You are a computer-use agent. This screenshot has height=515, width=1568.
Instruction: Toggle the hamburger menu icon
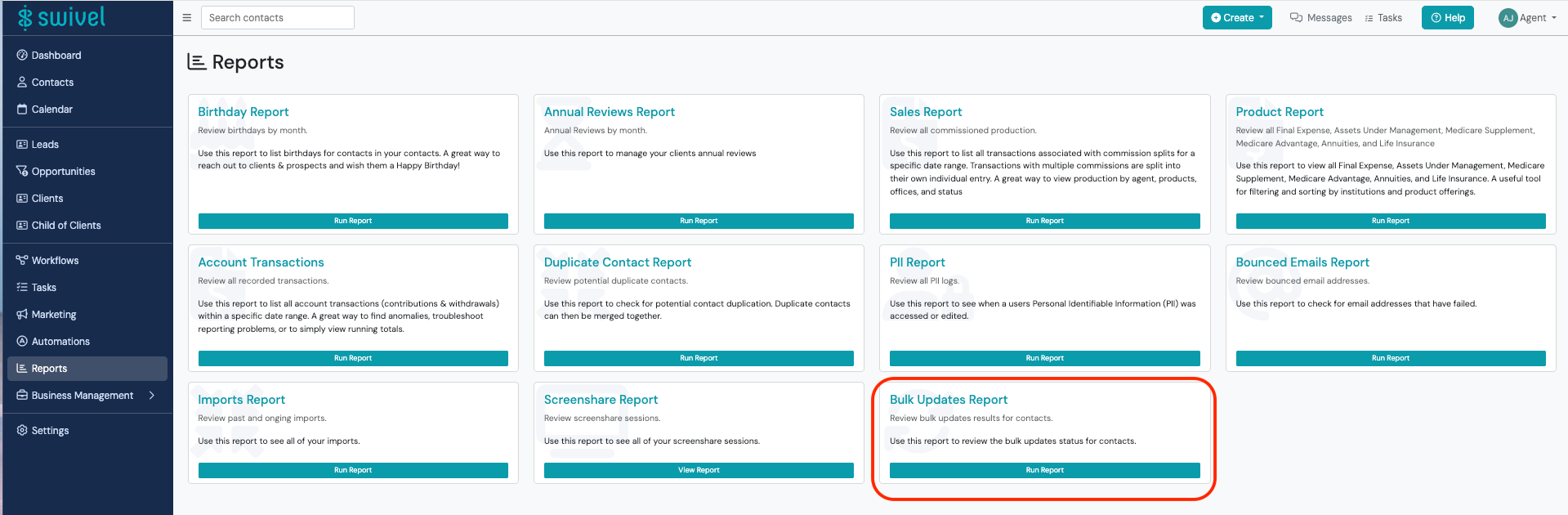(186, 18)
